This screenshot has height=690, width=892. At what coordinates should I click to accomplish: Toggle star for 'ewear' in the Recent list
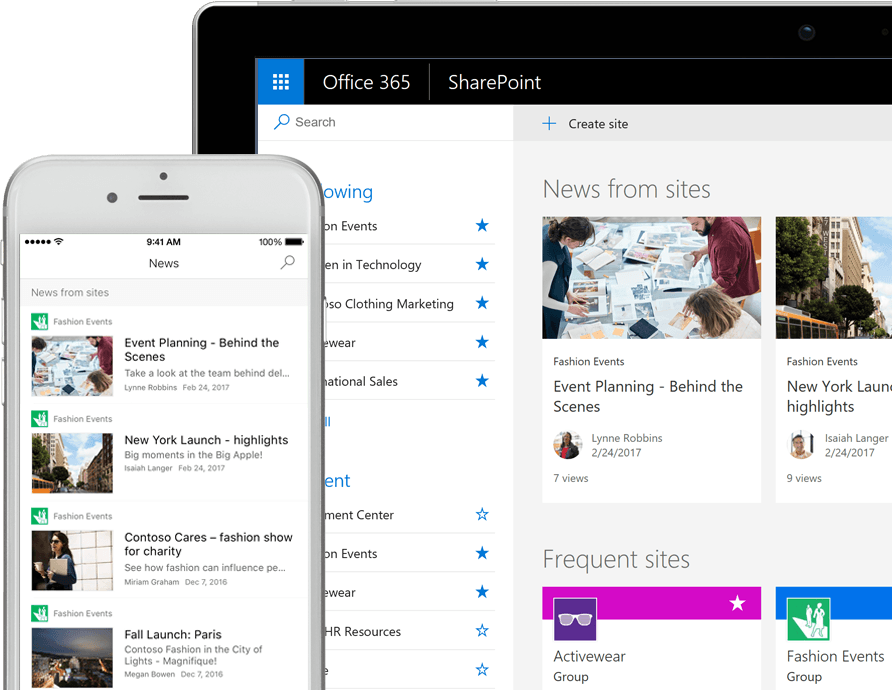point(482,592)
